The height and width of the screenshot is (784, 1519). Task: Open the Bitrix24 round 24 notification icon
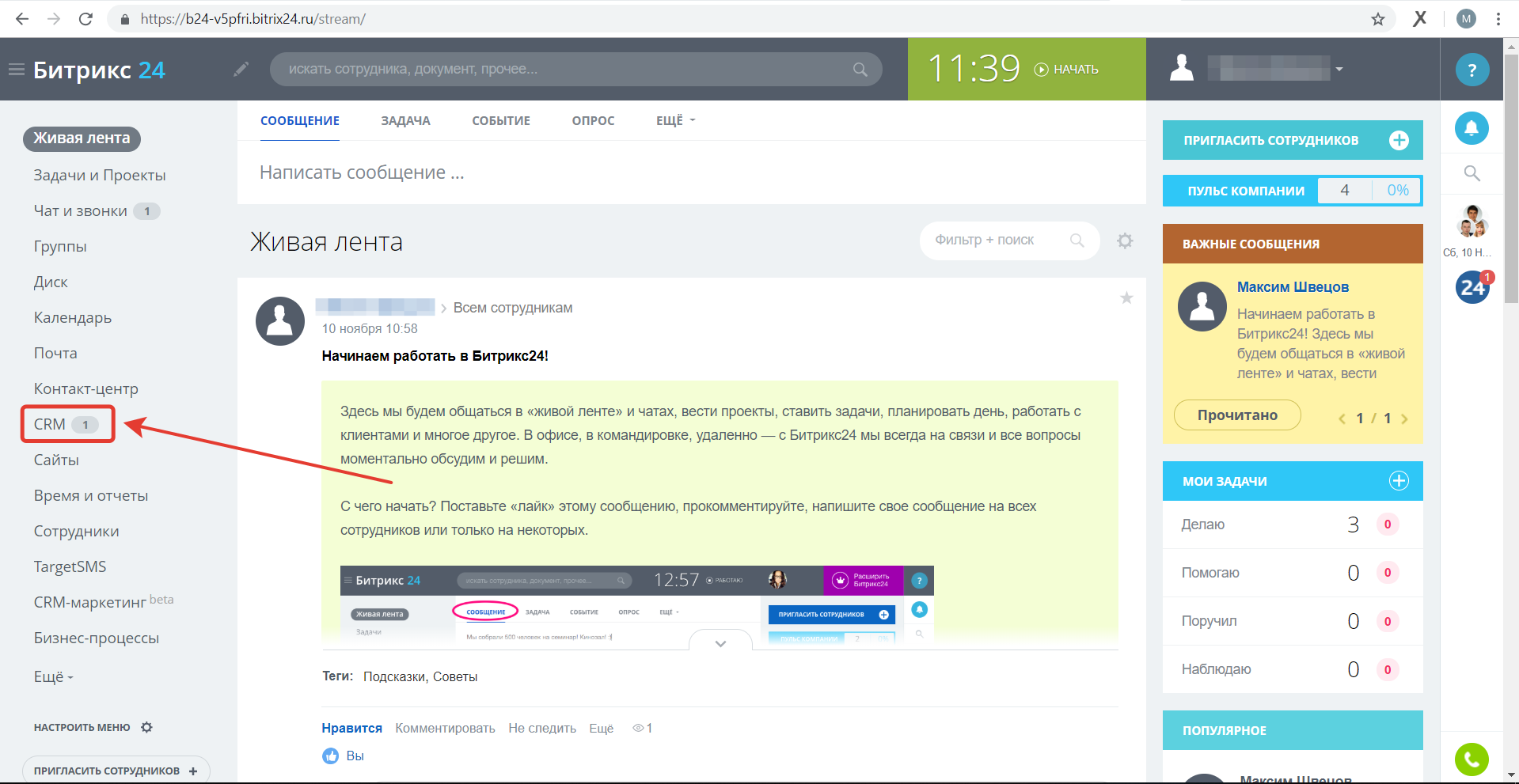(1473, 286)
